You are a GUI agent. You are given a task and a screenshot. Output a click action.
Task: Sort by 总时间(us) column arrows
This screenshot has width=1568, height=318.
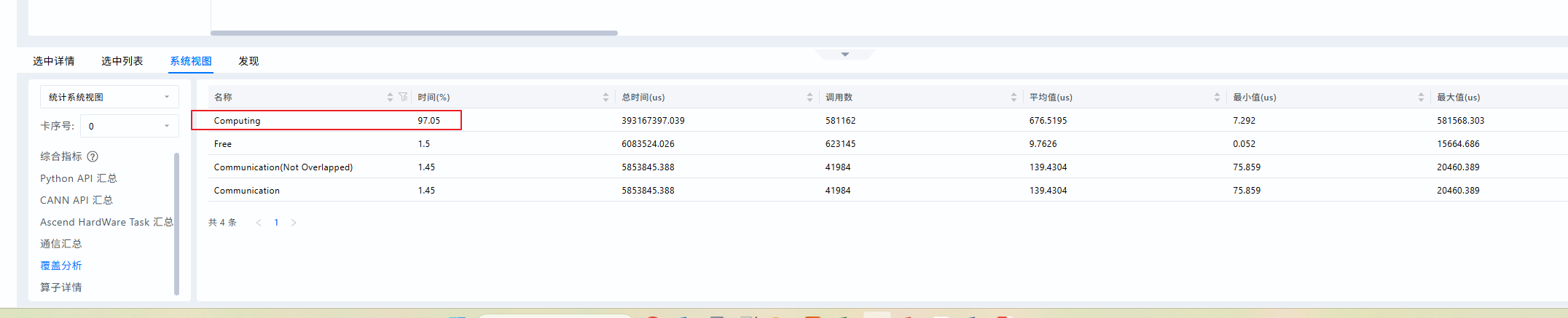810,98
